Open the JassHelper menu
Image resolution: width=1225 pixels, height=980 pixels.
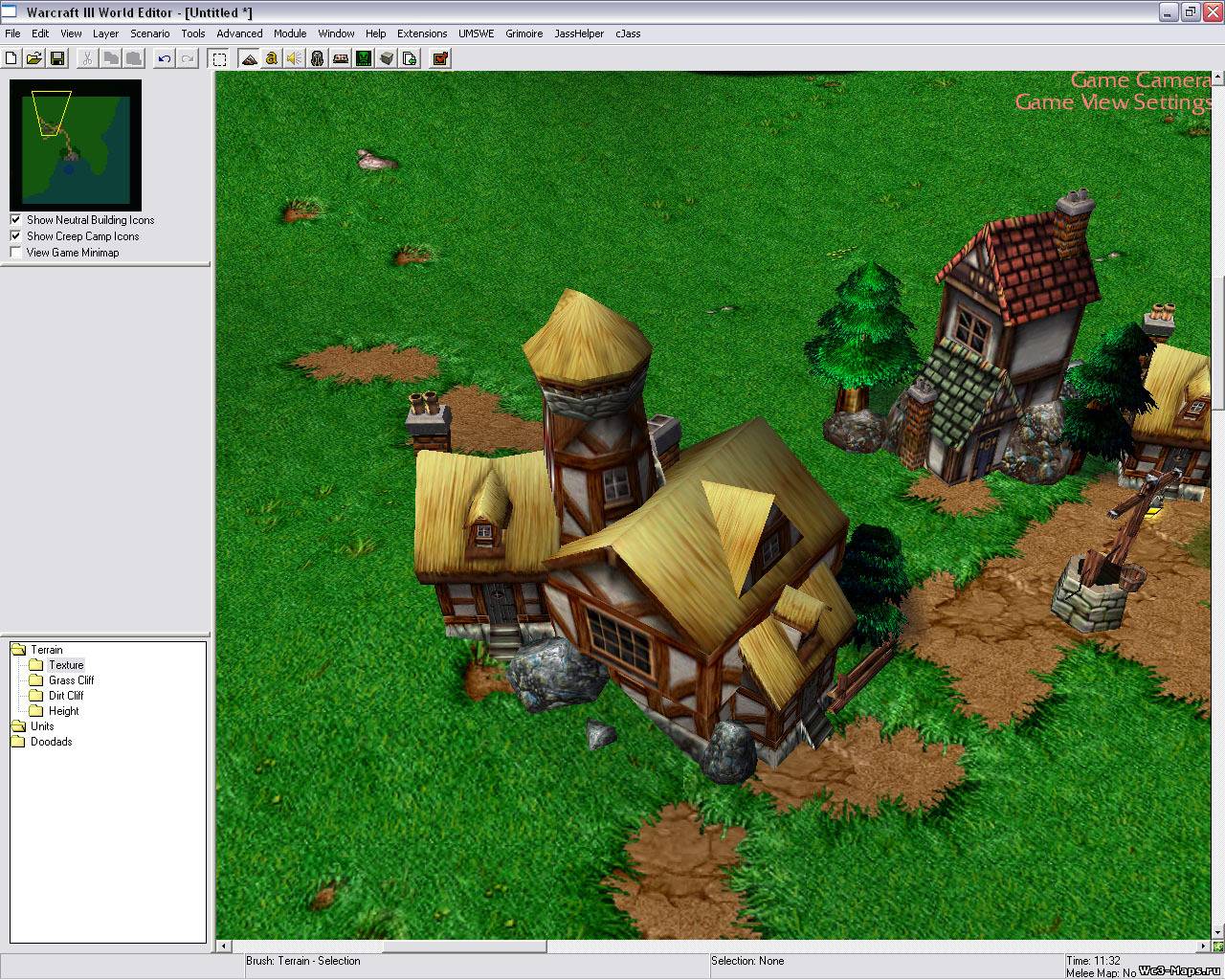579,33
